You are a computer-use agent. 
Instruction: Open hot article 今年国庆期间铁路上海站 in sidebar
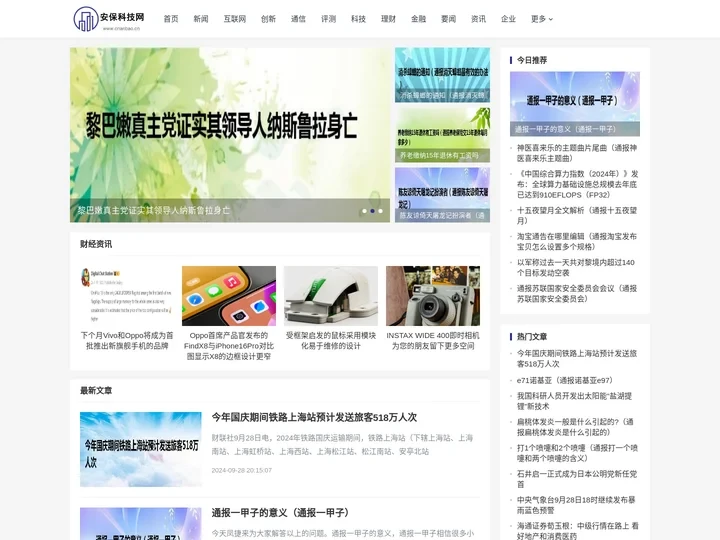[x=577, y=359]
